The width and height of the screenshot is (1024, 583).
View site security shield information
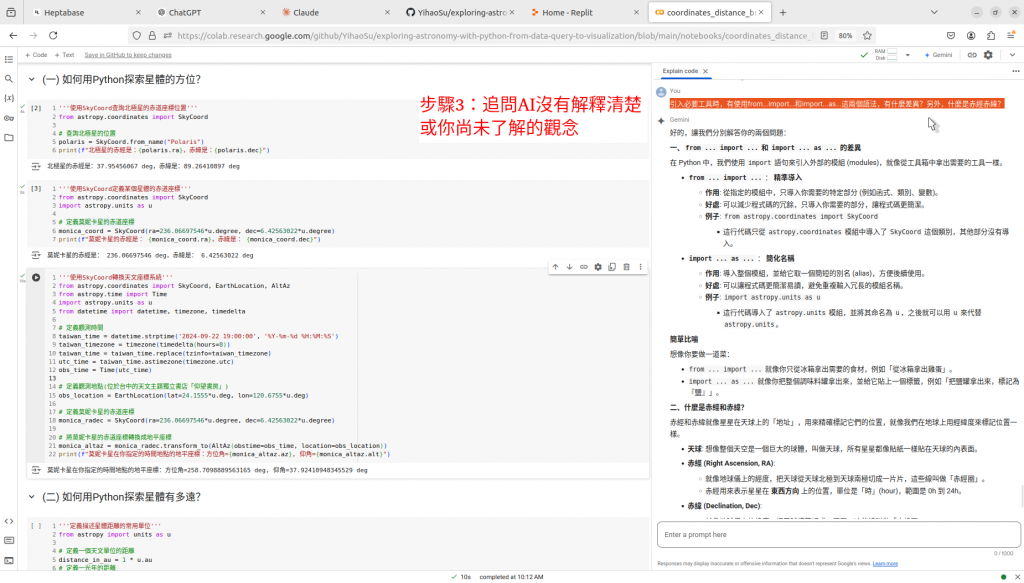[x=136, y=35]
